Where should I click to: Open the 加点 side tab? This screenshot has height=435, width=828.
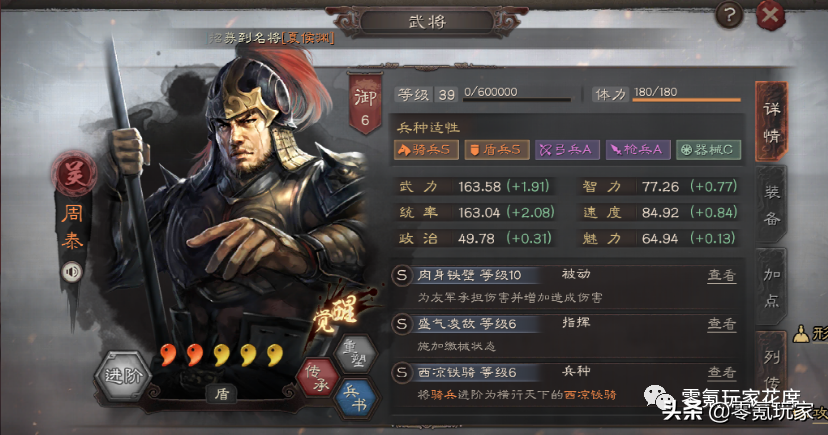point(771,287)
